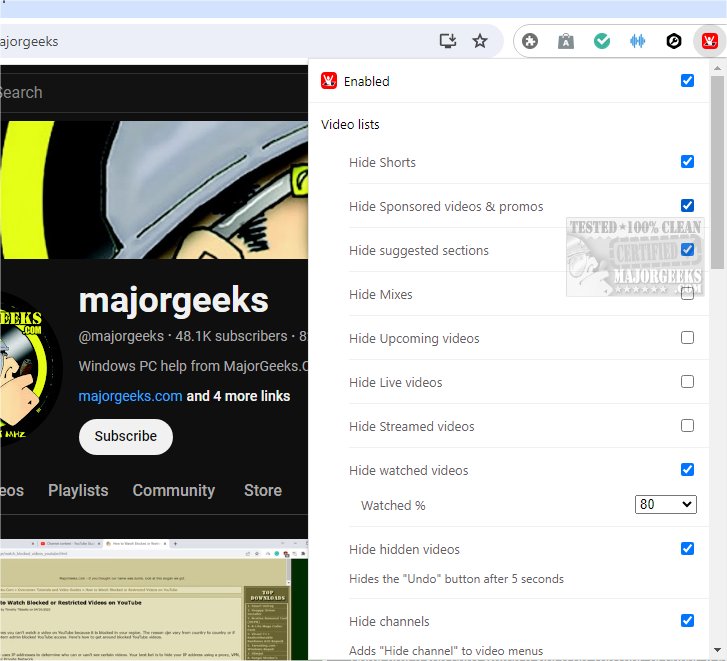Toggle Hide hidden videos checkbox
The height and width of the screenshot is (661, 727).
pos(687,549)
